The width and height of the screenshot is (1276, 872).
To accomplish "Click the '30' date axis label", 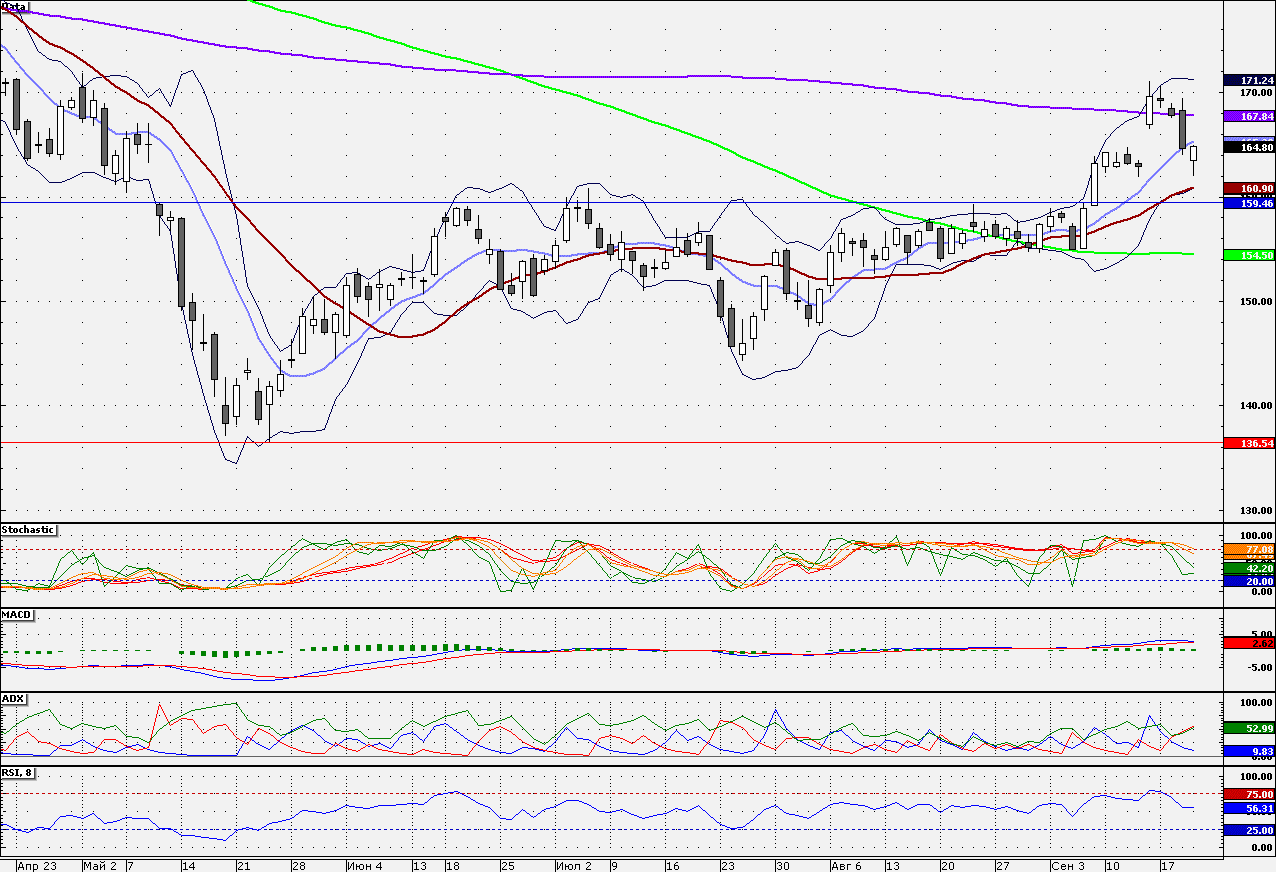I will 783,865.
